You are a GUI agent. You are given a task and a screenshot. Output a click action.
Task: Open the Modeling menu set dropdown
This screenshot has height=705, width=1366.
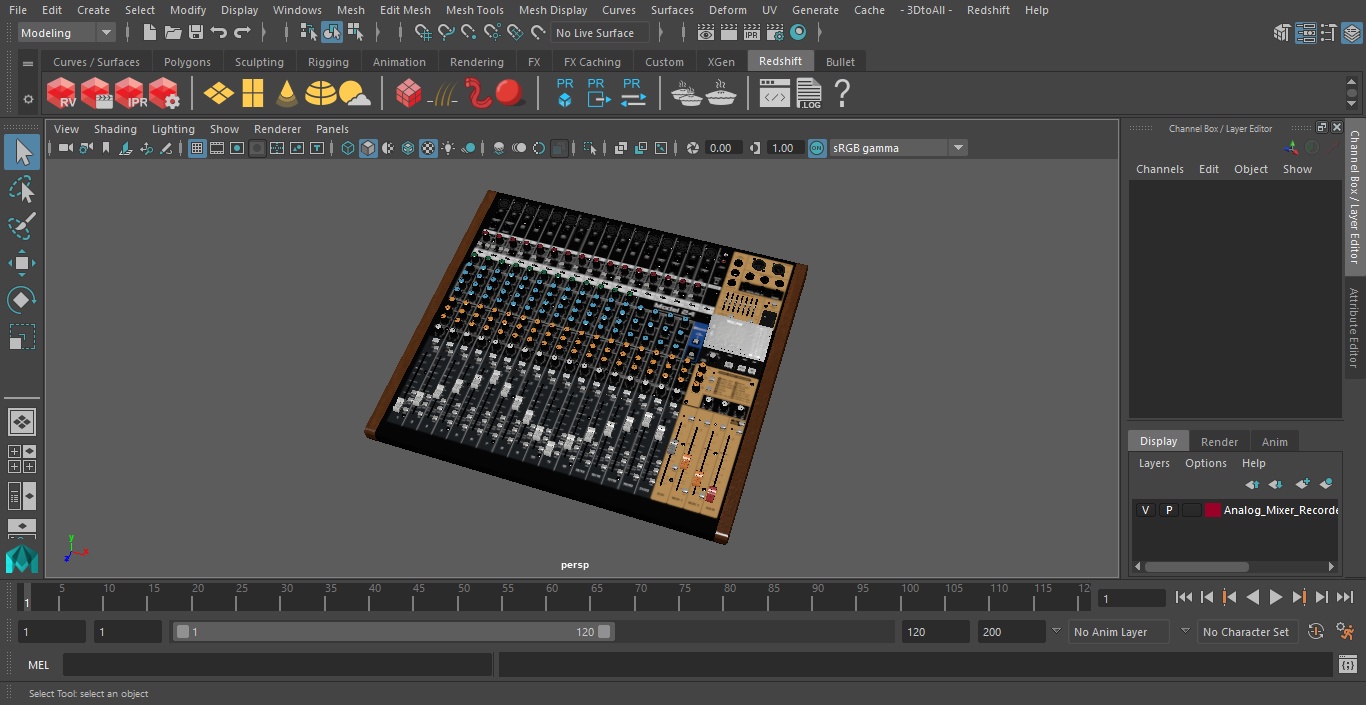(x=67, y=33)
